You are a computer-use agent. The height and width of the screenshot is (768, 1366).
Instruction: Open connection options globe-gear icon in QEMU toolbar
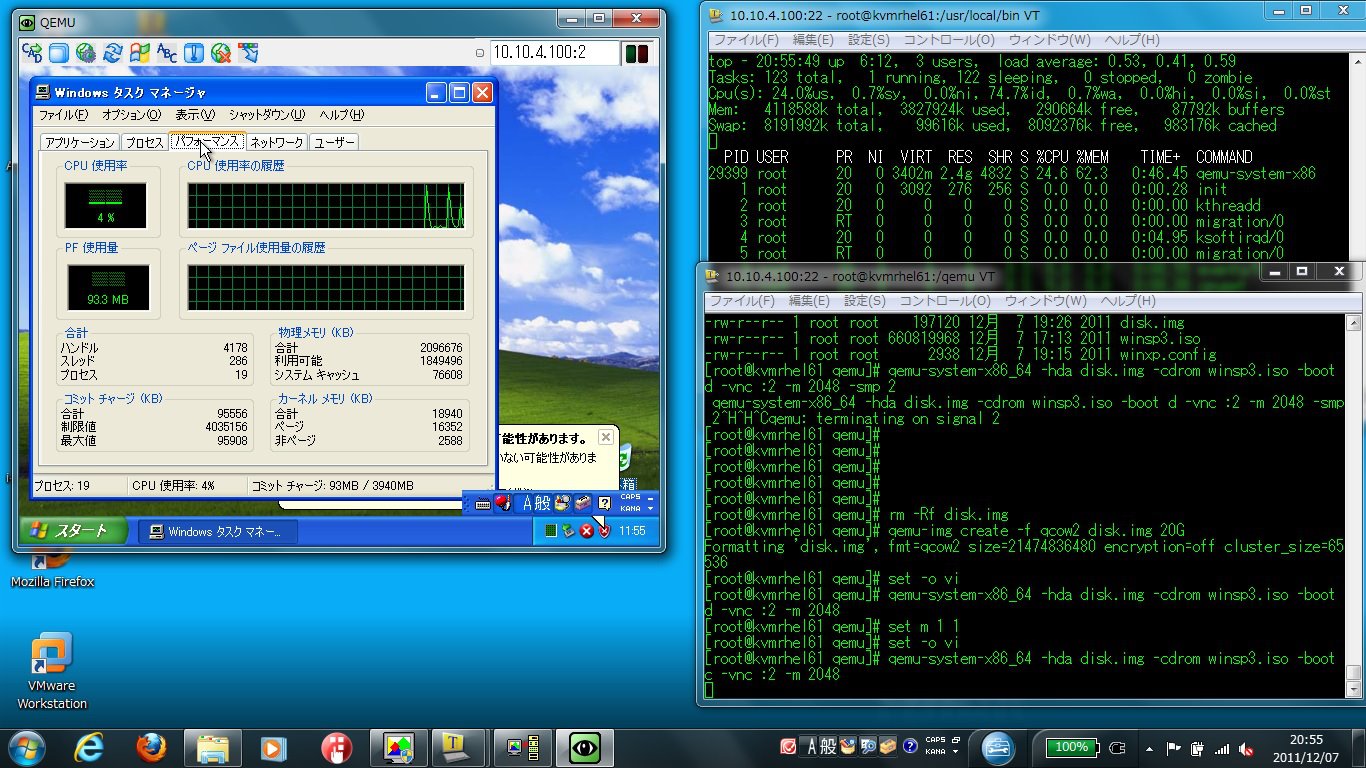[x=85, y=52]
